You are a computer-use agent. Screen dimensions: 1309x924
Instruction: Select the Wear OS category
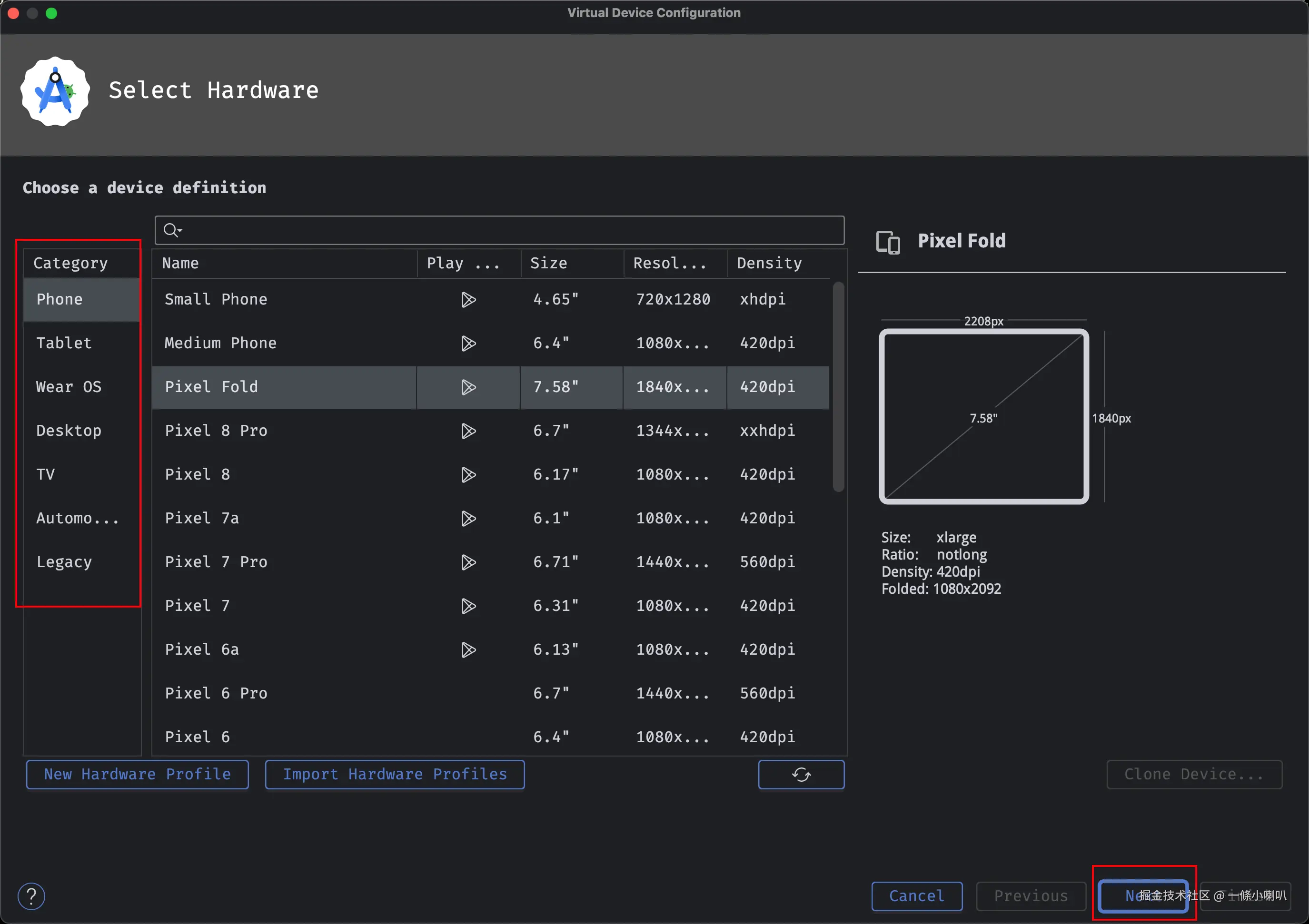pyautogui.click(x=69, y=387)
